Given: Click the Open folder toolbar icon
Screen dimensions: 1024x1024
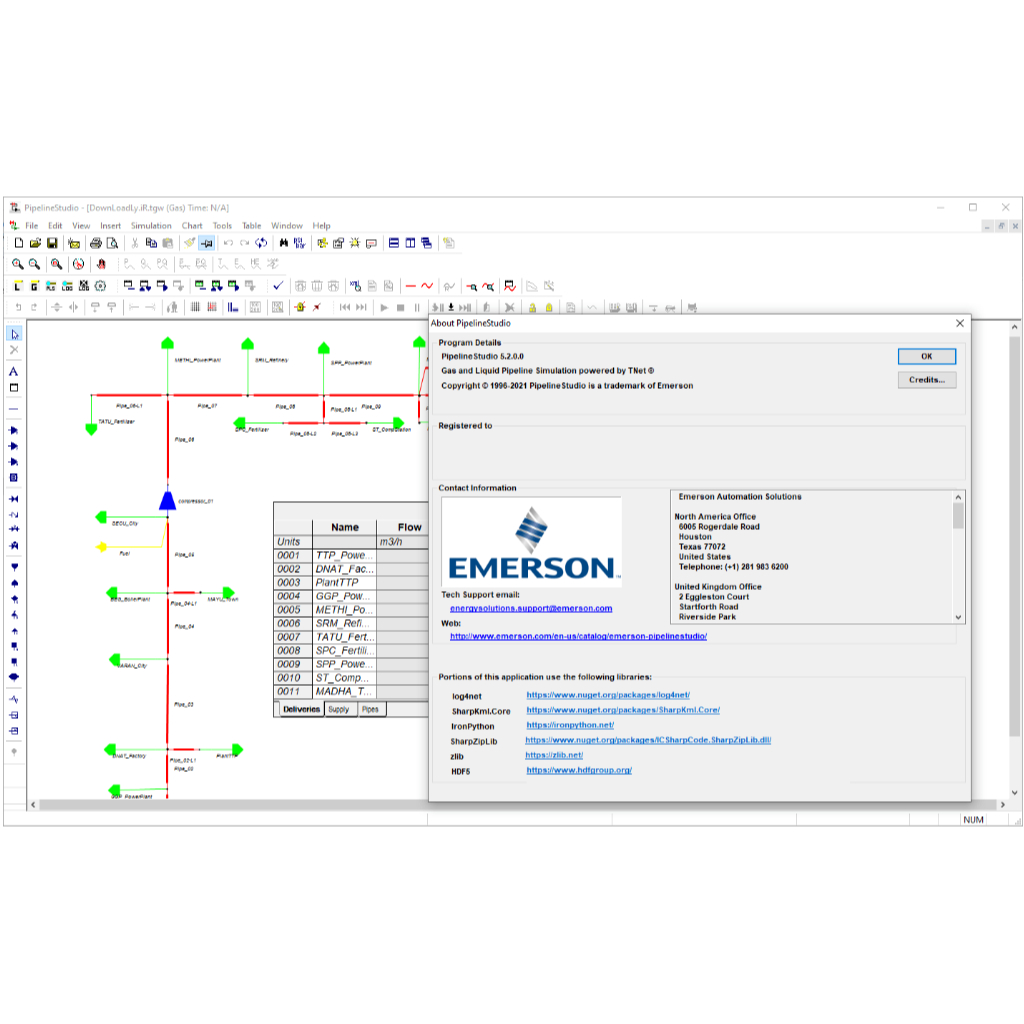Looking at the screenshot, I should click(35, 243).
